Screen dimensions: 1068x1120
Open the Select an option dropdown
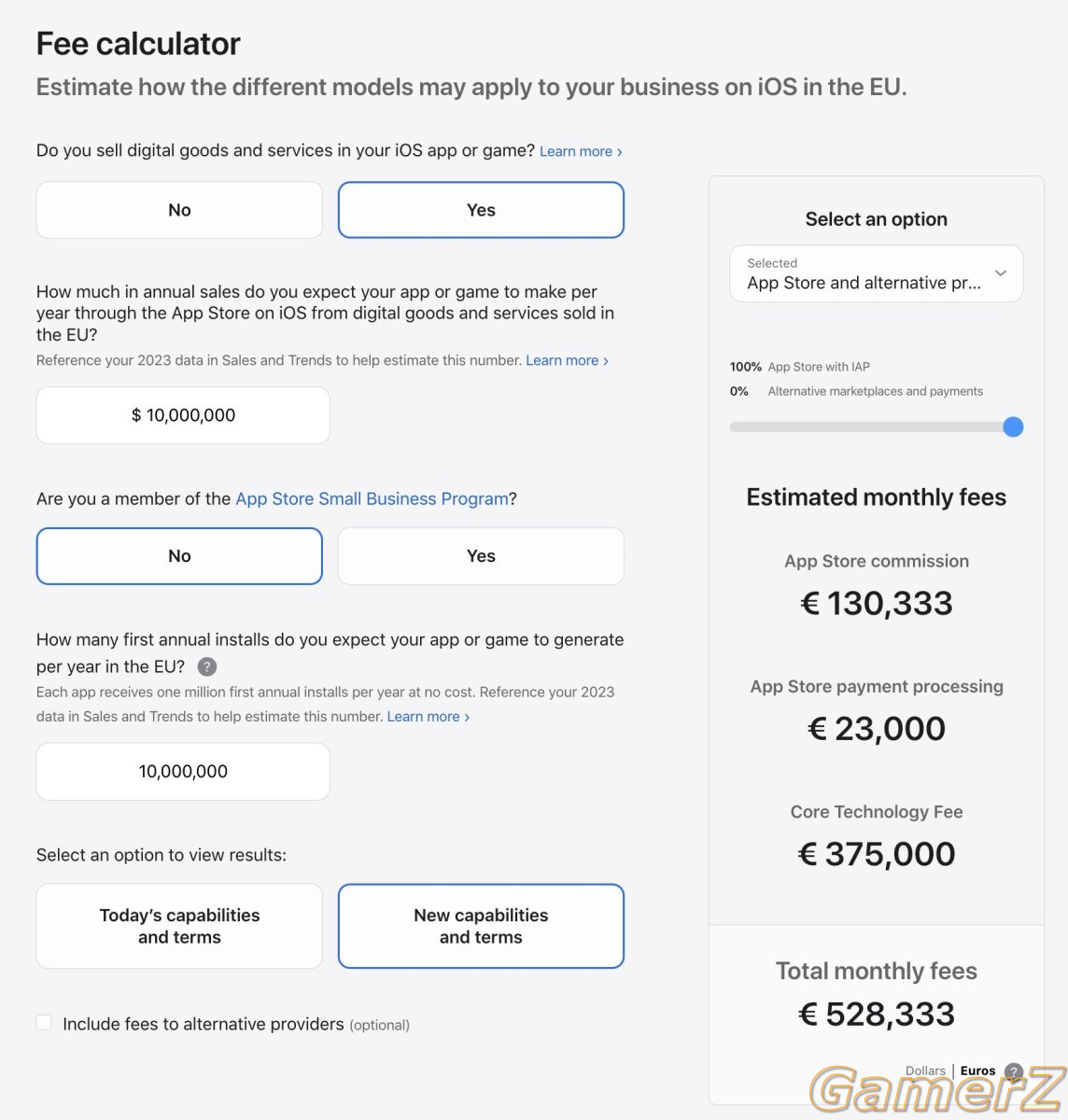click(x=877, y=273)
